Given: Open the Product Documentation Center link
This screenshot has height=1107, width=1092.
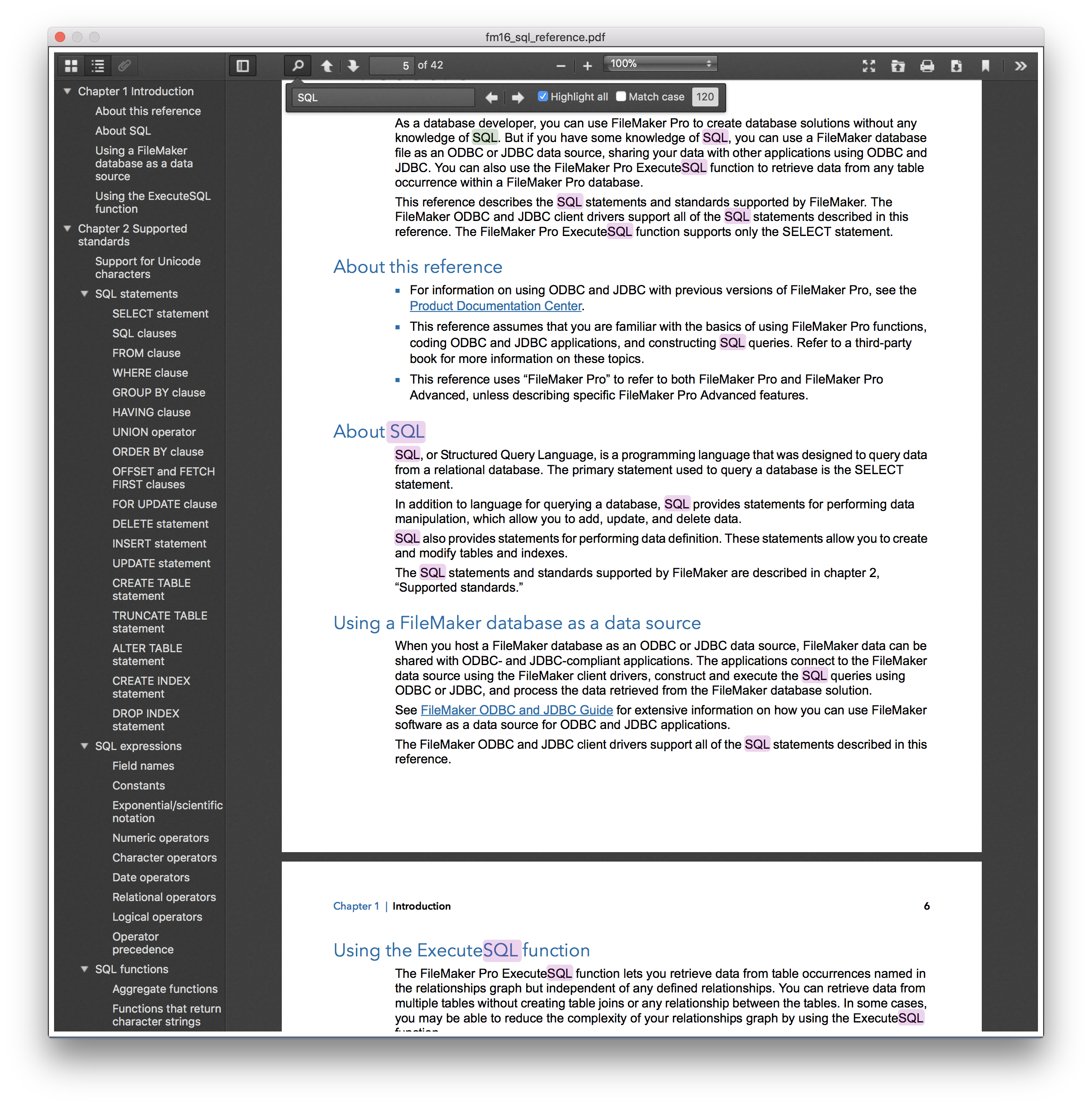Looking at the screenshot, I should 495,306.
